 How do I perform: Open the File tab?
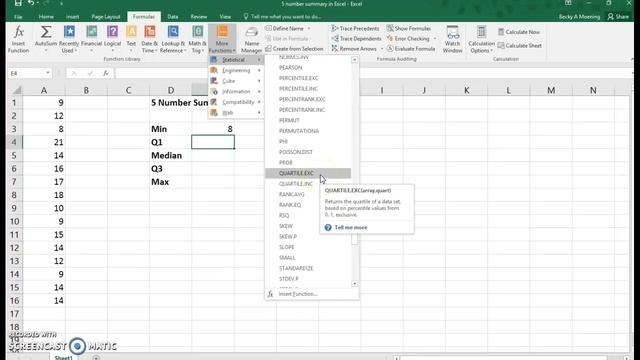click(18, 17)
